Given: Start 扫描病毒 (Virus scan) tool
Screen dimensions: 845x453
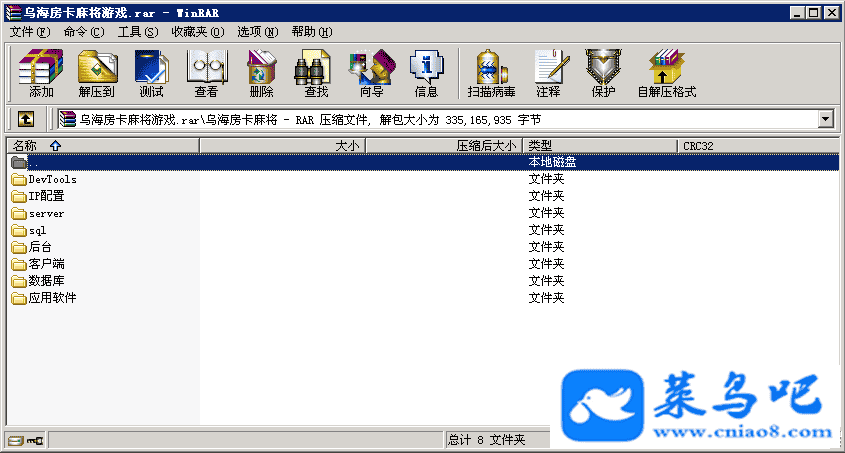Looking at the screenshot, I should (491, 74).
